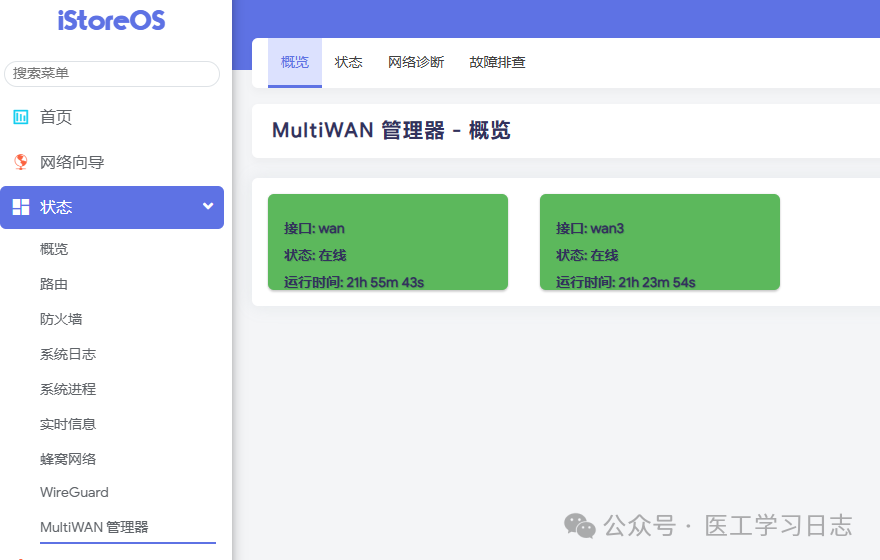This screenshot has width=880, height=560.
Task: Click the 接口: wan label
Action: point(314,228)
